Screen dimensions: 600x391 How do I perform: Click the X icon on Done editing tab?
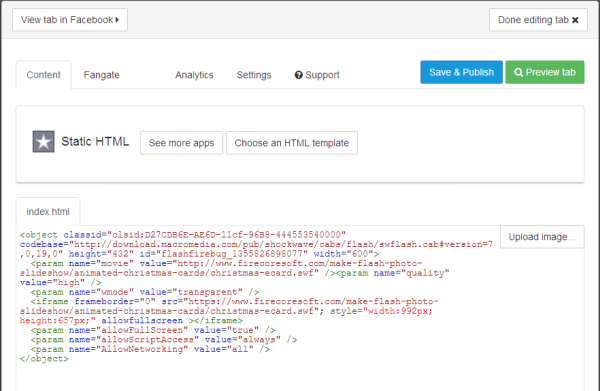(575, 20)
